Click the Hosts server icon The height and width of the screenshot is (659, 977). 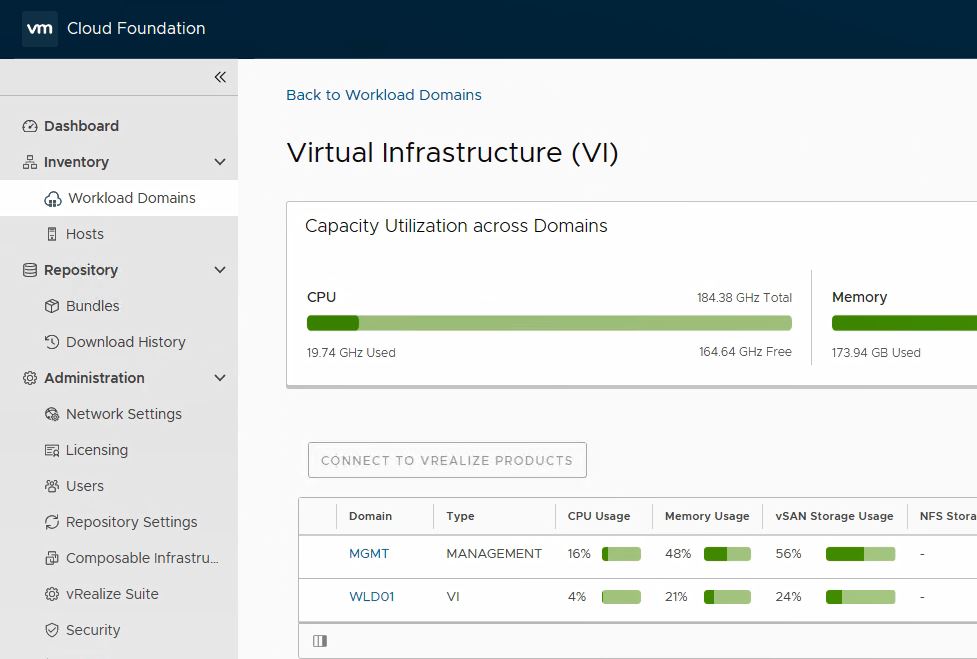pos(53,234)
